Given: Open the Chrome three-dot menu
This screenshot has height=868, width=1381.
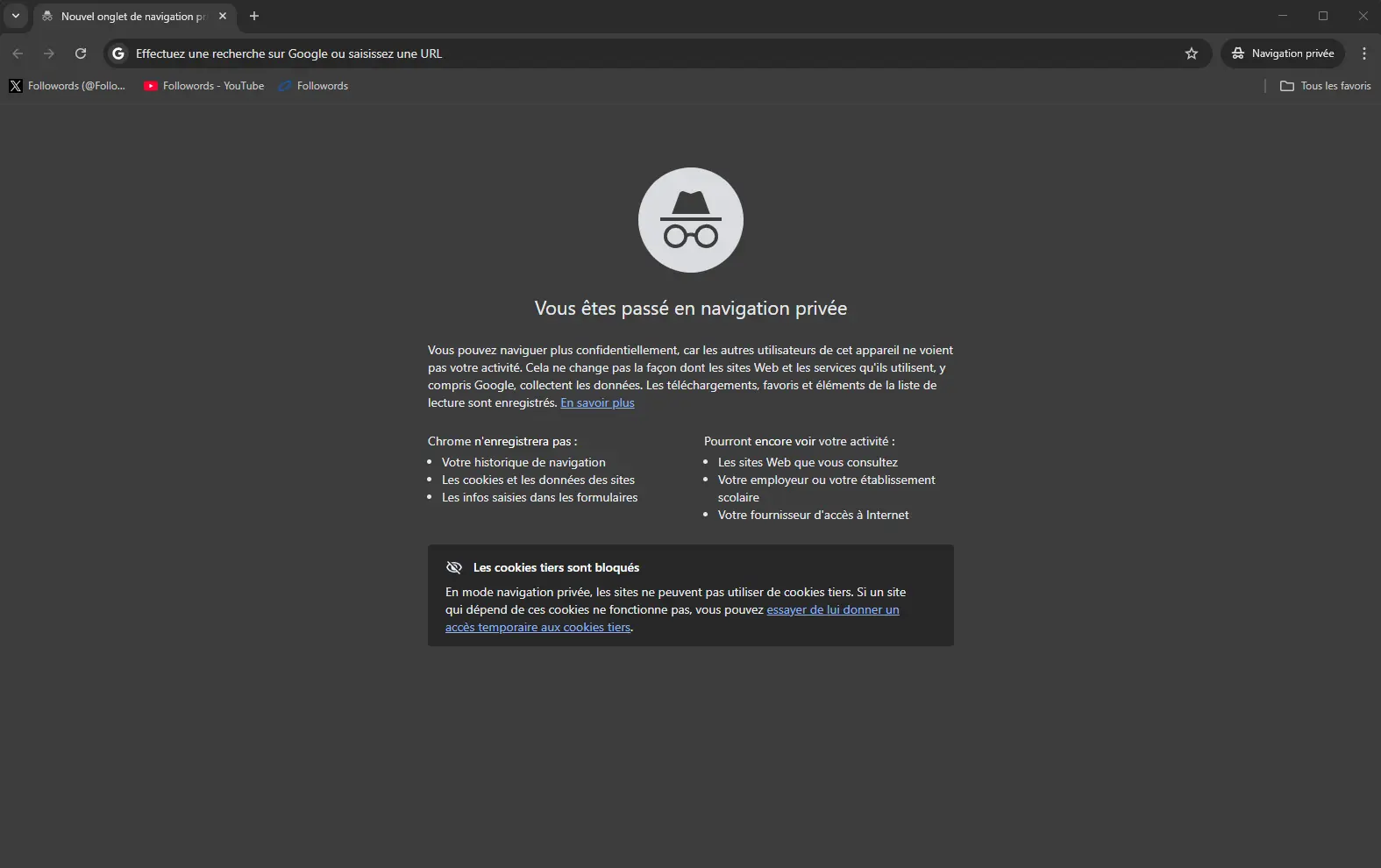Looking at the screenshot, I should coord(1364,53).
